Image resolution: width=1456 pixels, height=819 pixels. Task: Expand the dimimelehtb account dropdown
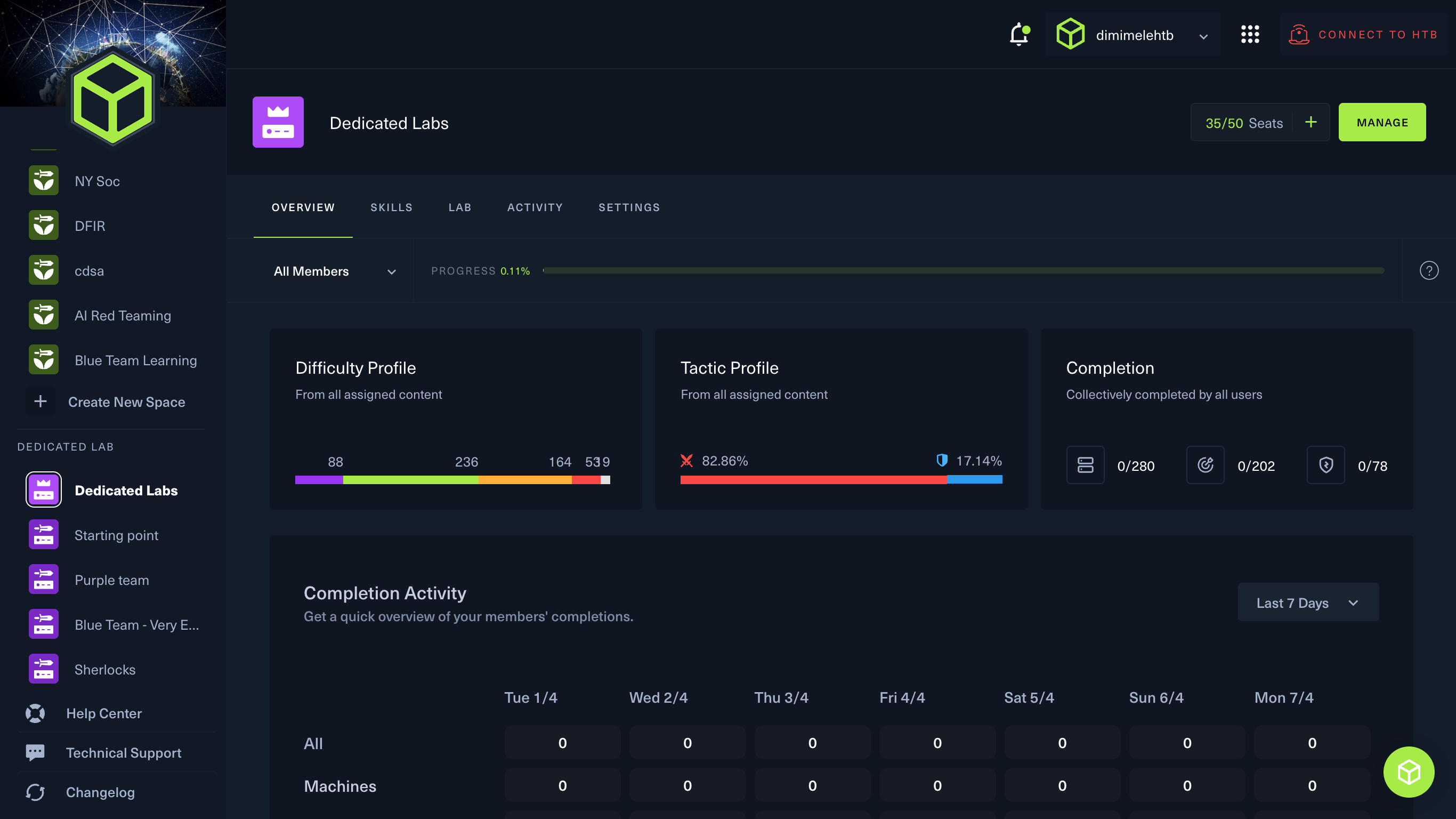pos(1203,37)
